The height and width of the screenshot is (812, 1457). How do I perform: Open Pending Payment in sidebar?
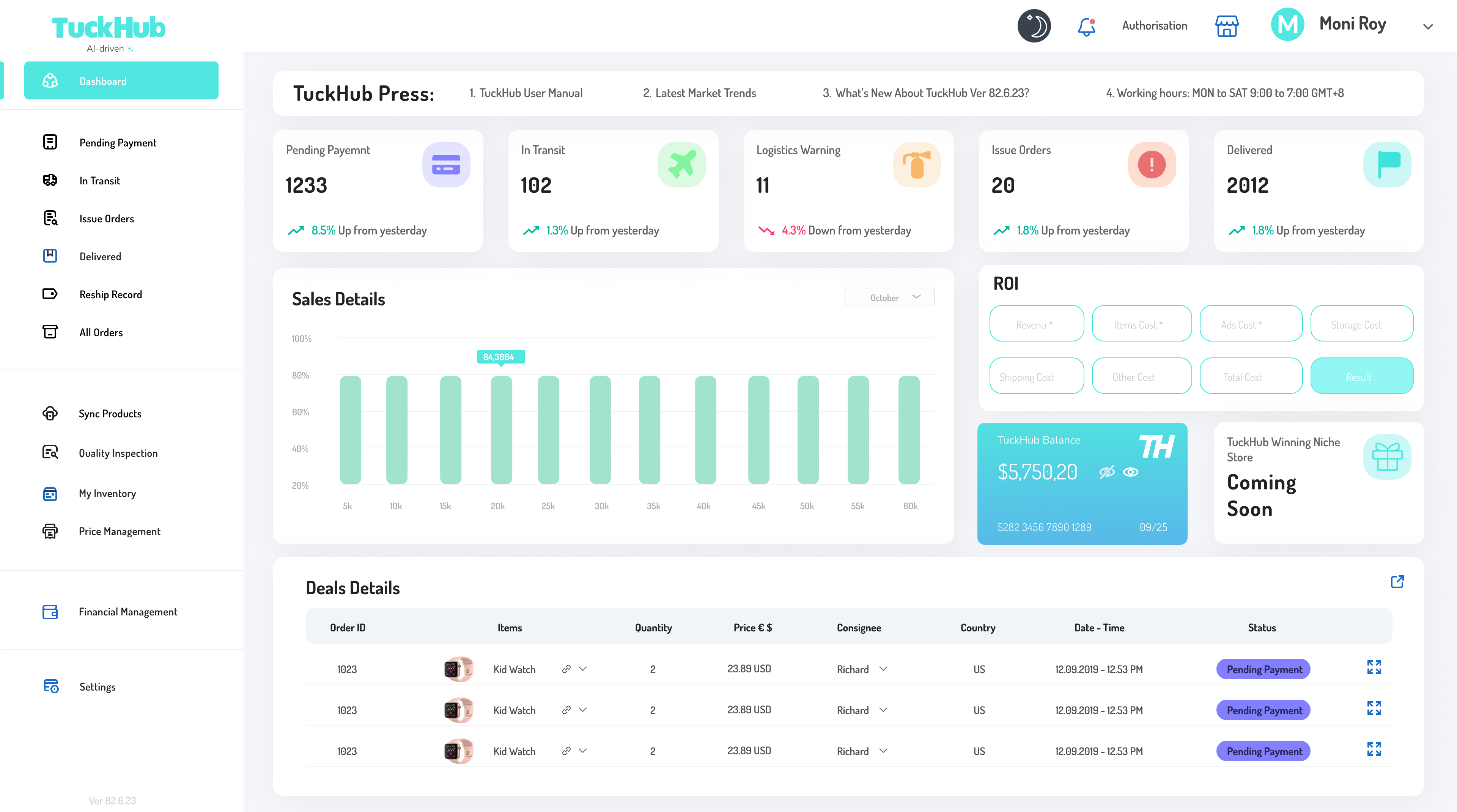118,143
